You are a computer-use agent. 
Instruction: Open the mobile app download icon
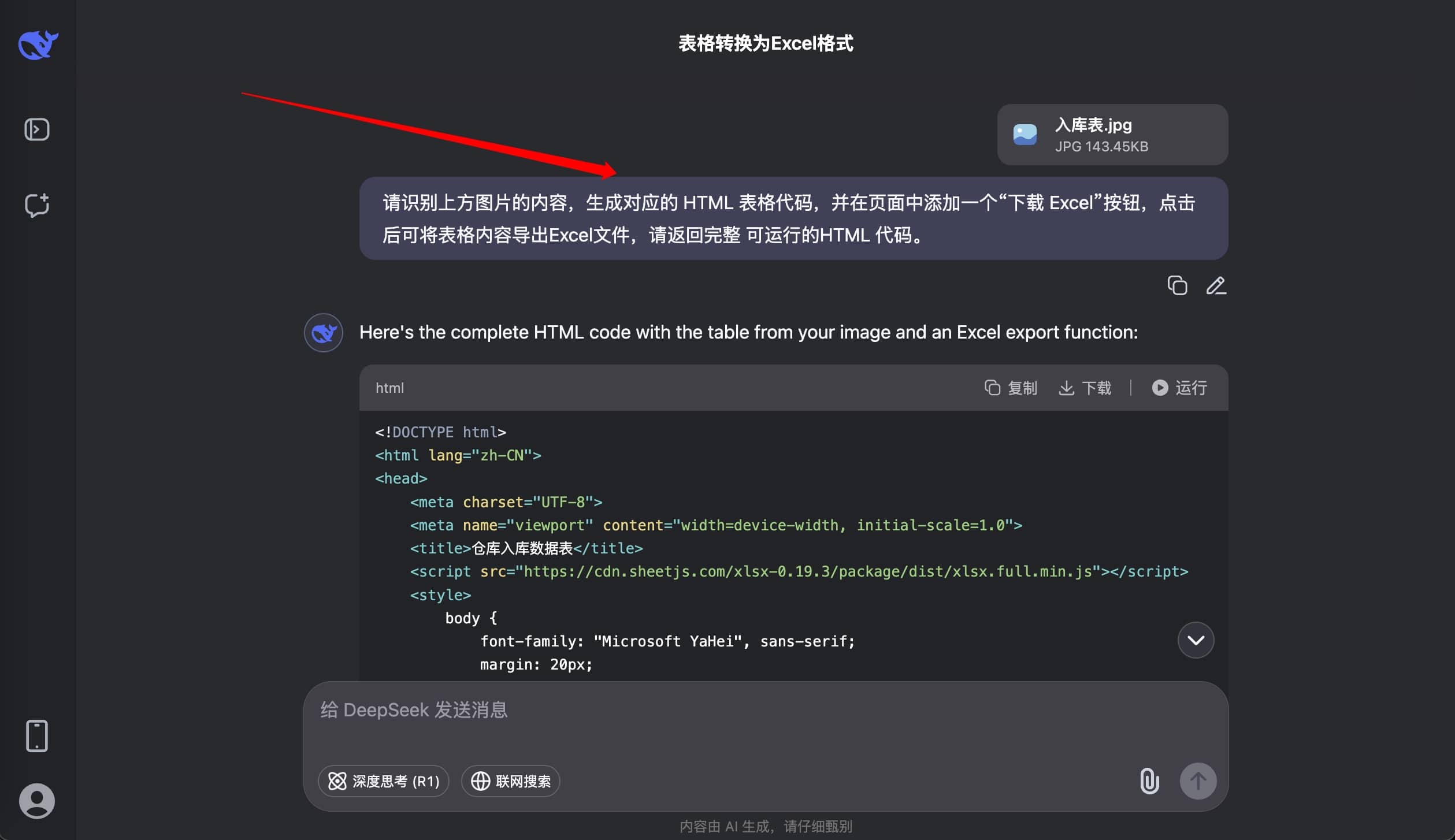(37, 735)
